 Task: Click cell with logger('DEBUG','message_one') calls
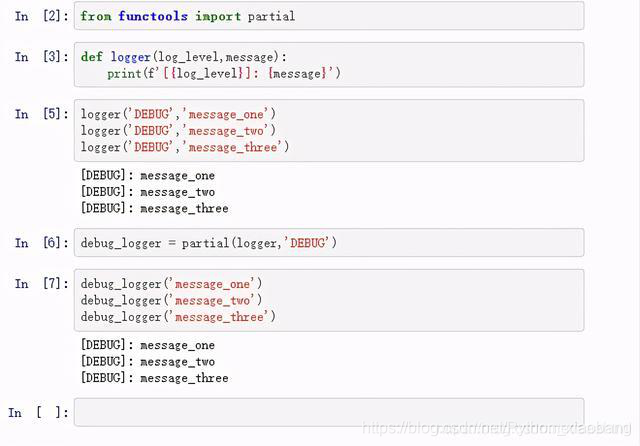tap(329, 130)
